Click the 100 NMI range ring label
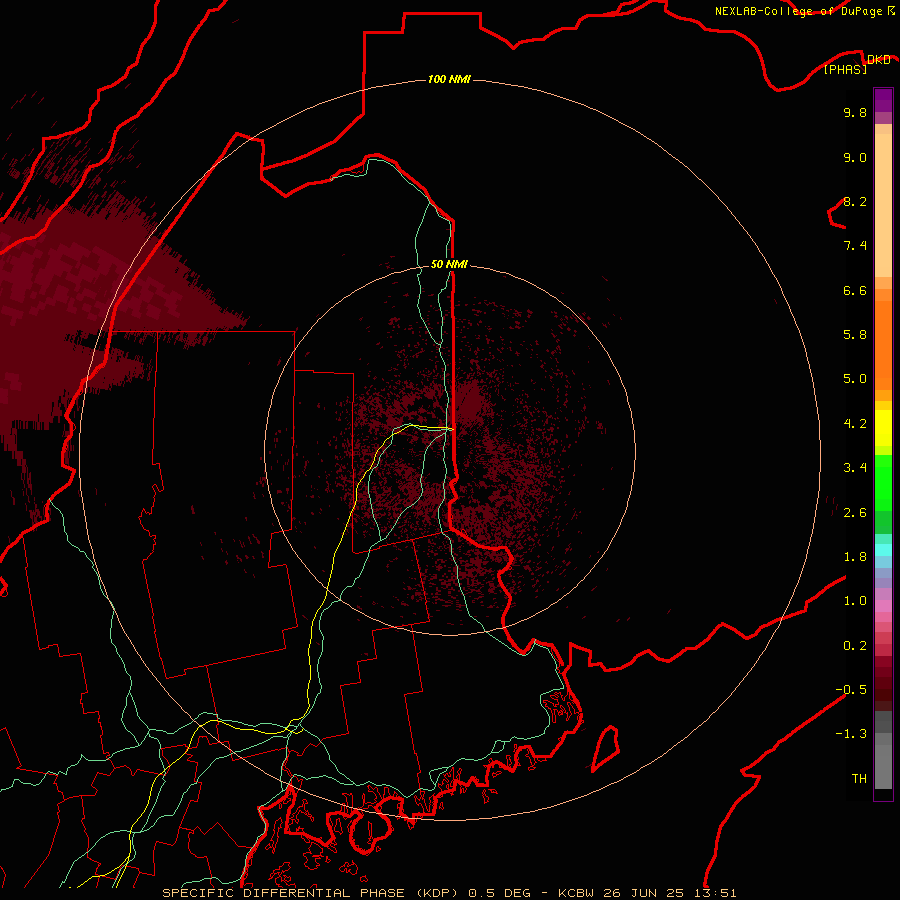 (x=449, y=79)
